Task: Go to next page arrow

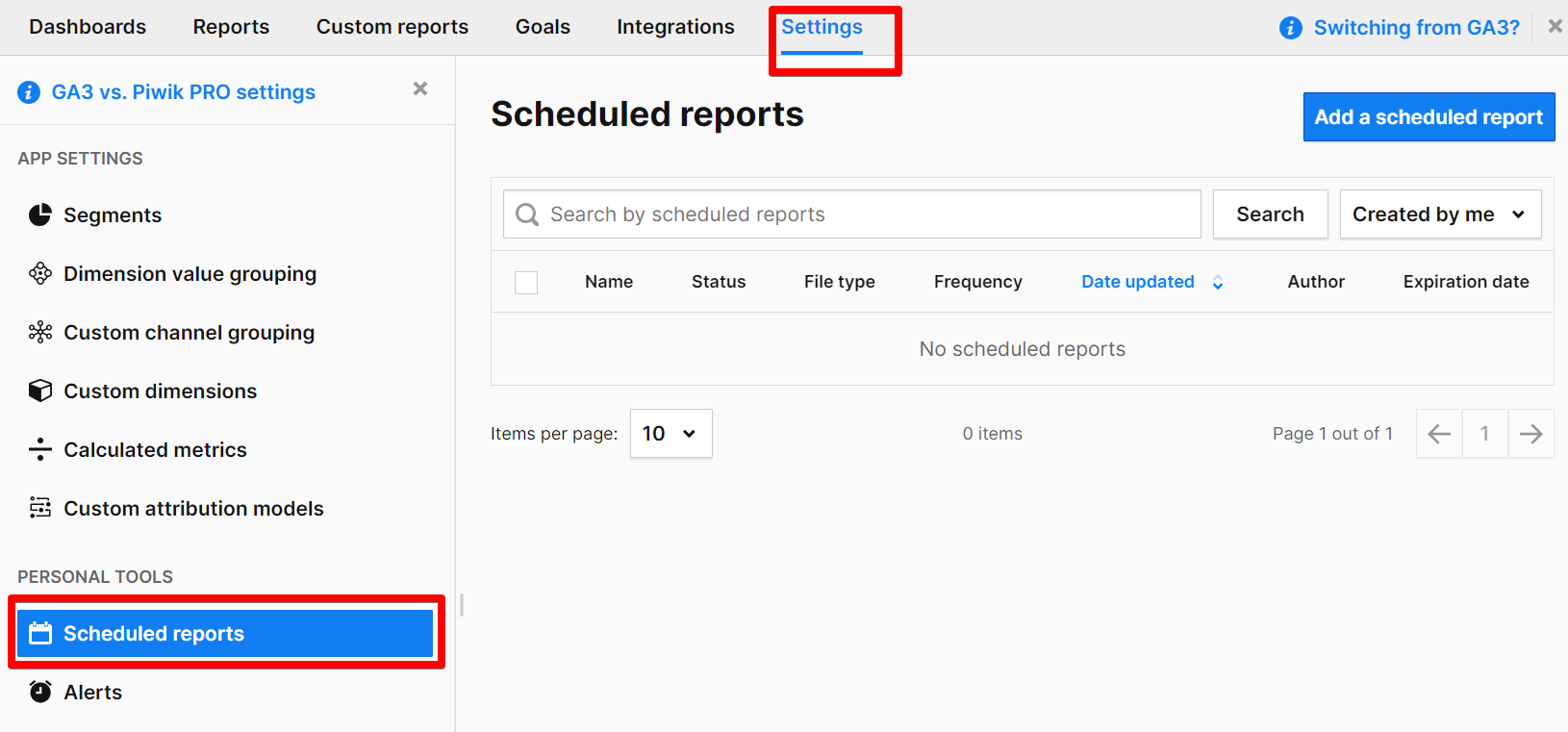Action: [1530, 434]
